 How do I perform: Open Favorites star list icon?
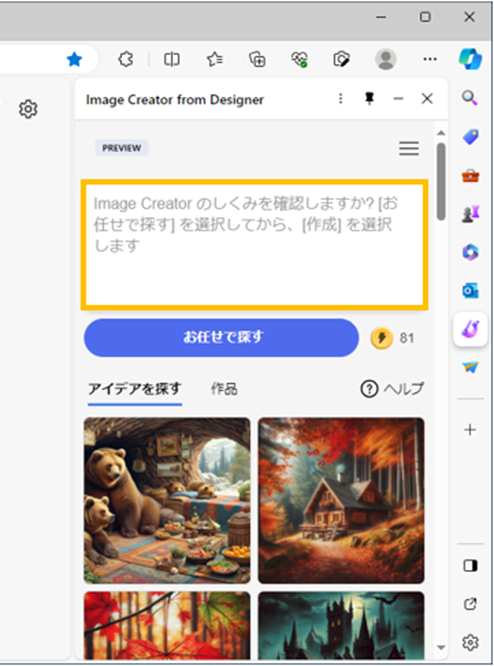[215, 59]
